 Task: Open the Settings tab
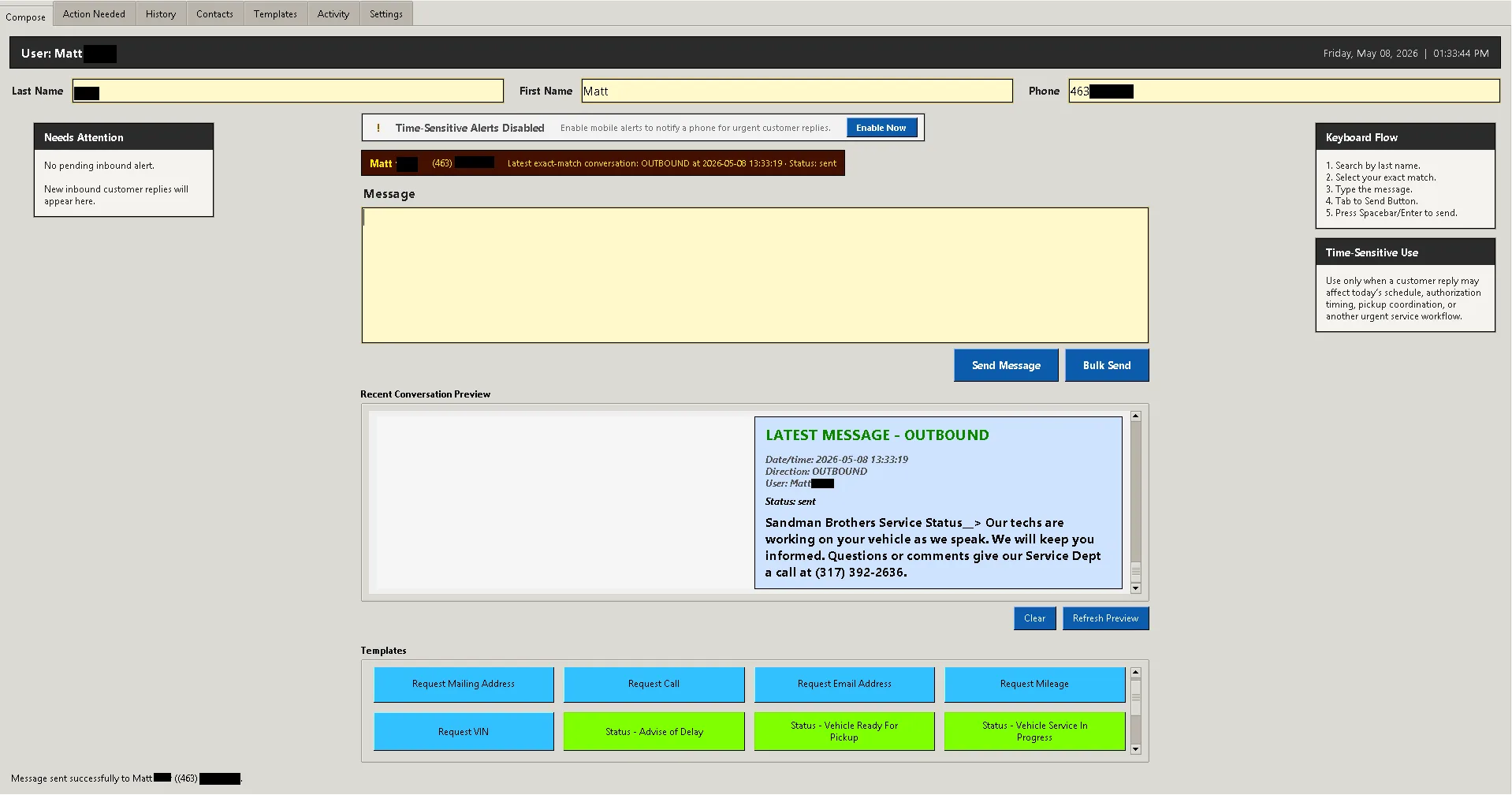386,14
